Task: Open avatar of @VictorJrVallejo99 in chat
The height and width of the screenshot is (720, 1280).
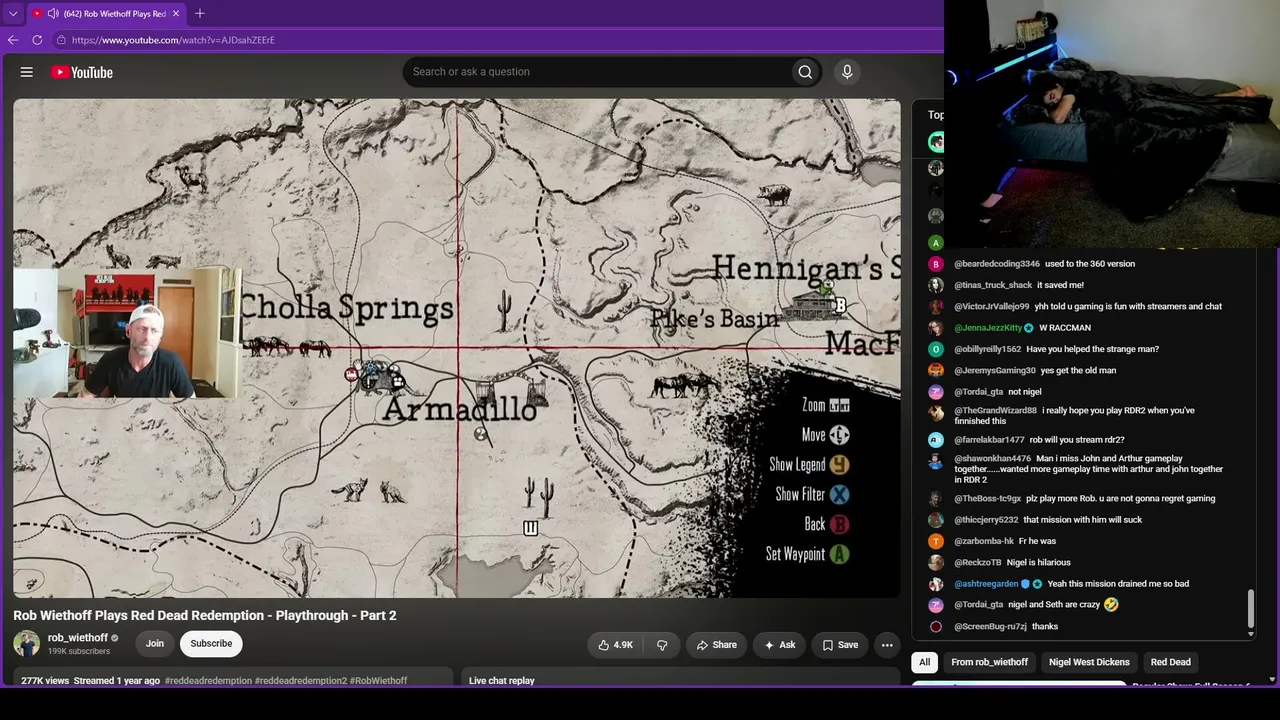Action: (936, 307)
